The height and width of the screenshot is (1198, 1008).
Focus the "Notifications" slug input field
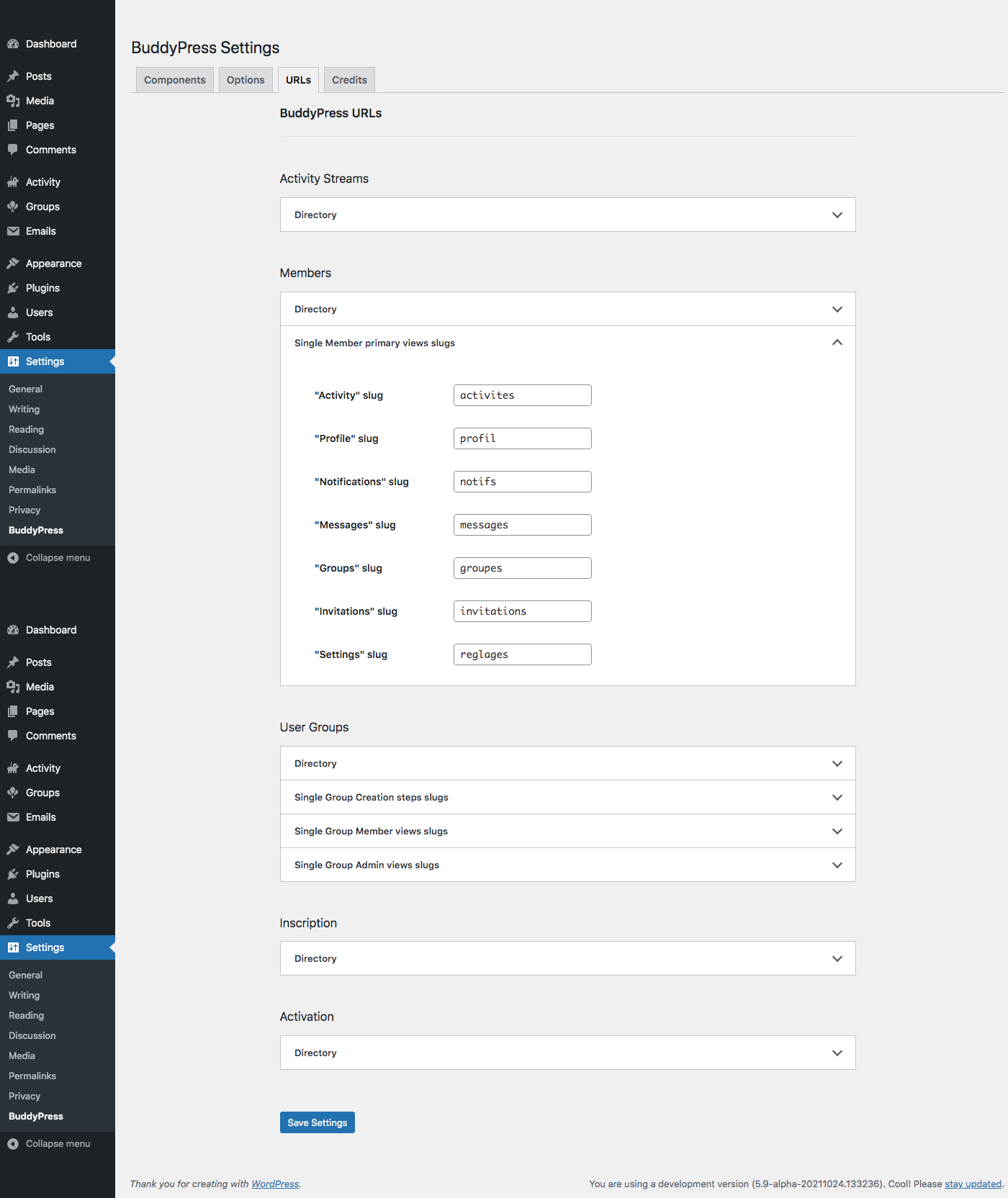point(523,482)
